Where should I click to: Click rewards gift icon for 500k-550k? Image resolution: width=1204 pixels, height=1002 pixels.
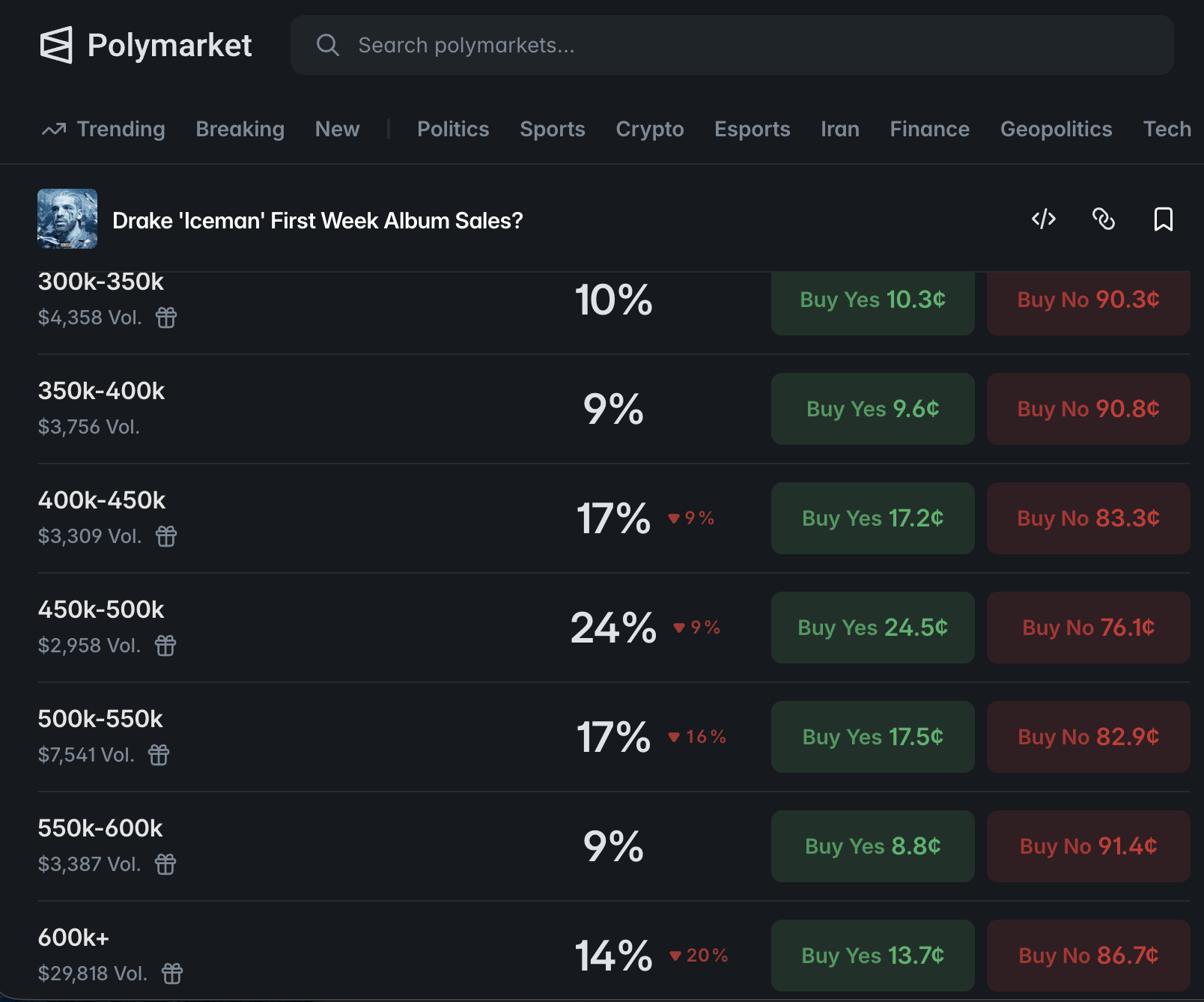tap(159, 755)
